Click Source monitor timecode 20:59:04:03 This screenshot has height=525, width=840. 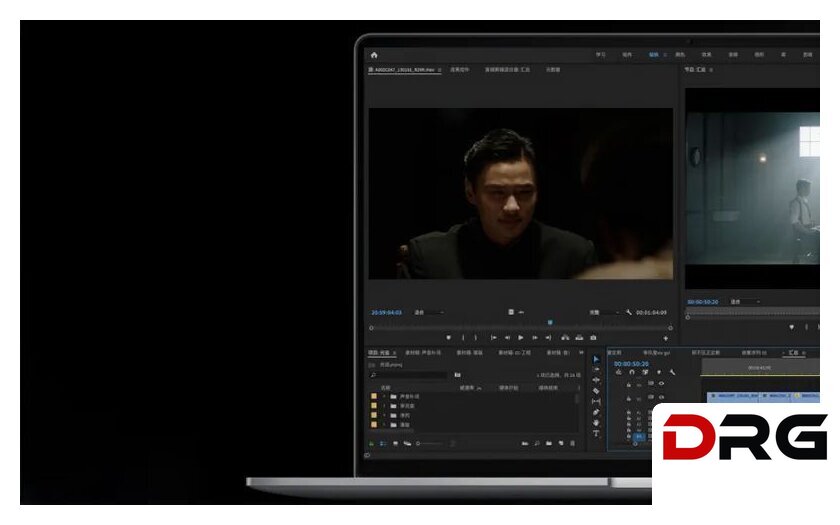point(386,312)
